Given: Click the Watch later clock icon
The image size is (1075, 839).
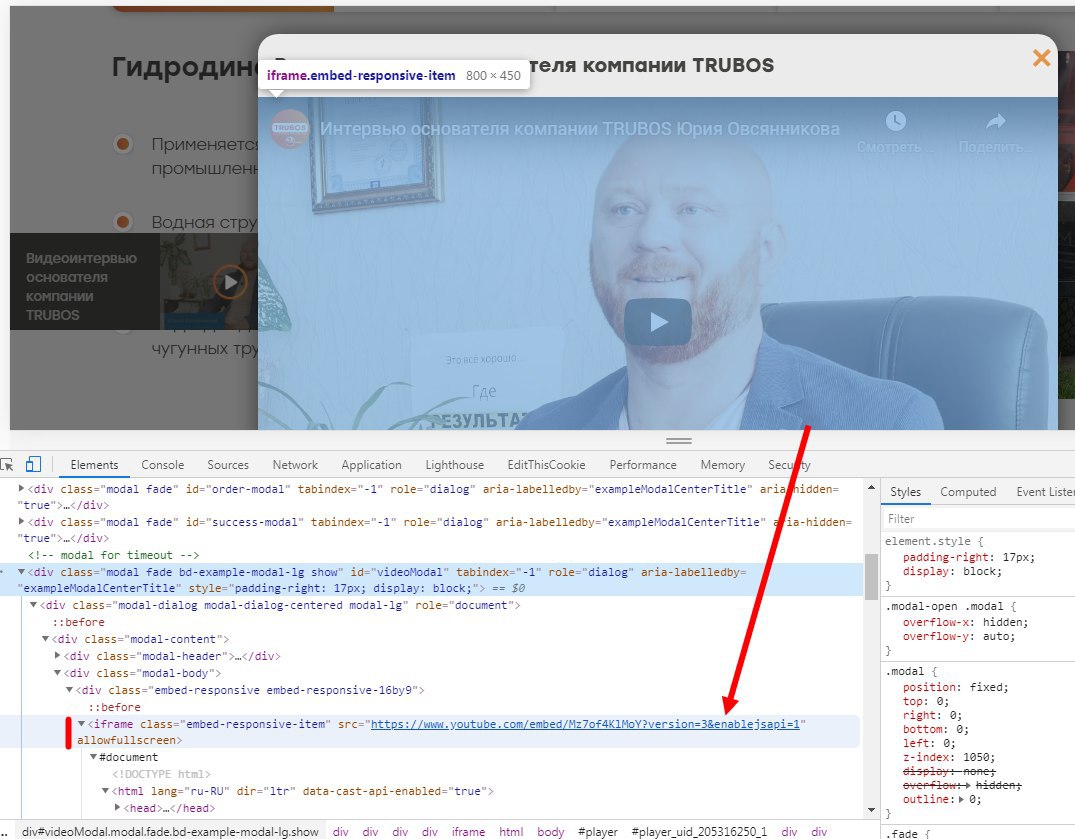Looking at the screenshot, I should tap(895, 121).
